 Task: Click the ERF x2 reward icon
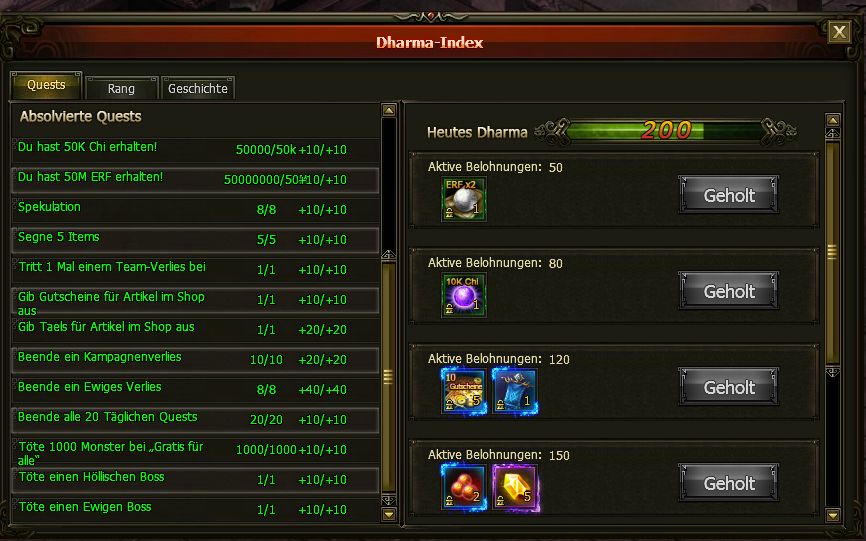point(463,199)
